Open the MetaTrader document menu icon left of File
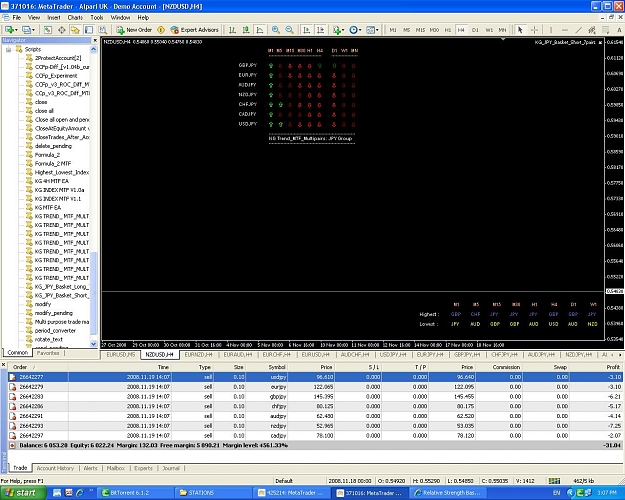Screen dimensions: 625x500 5,18
